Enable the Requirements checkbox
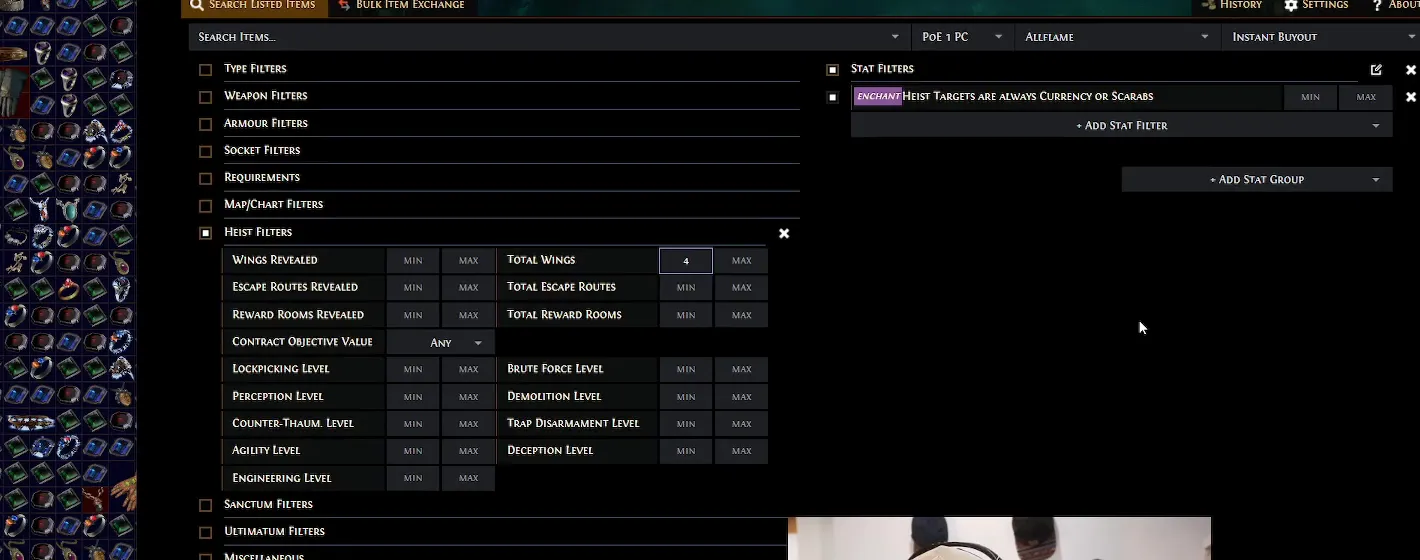The image size is (1420, 560). point(205,178)
